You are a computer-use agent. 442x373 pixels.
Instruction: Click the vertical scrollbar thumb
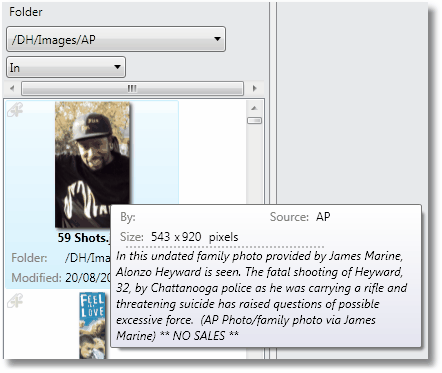tap(254, 120)
